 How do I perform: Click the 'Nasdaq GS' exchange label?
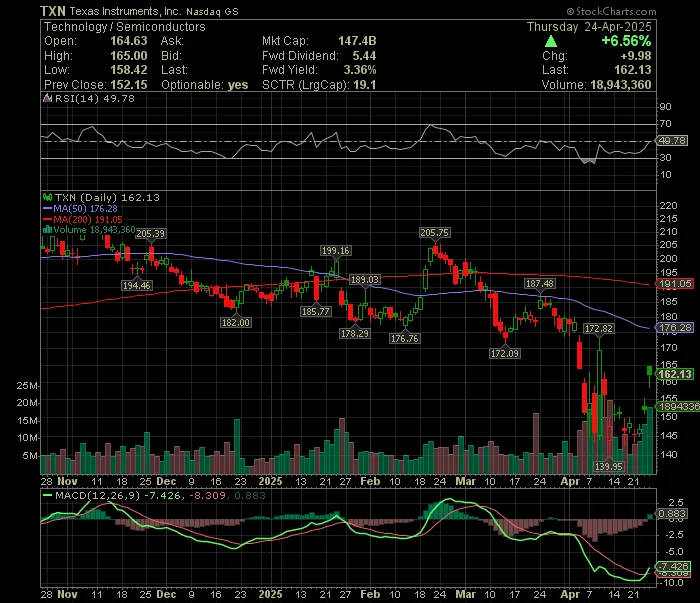tap(212, 12)
